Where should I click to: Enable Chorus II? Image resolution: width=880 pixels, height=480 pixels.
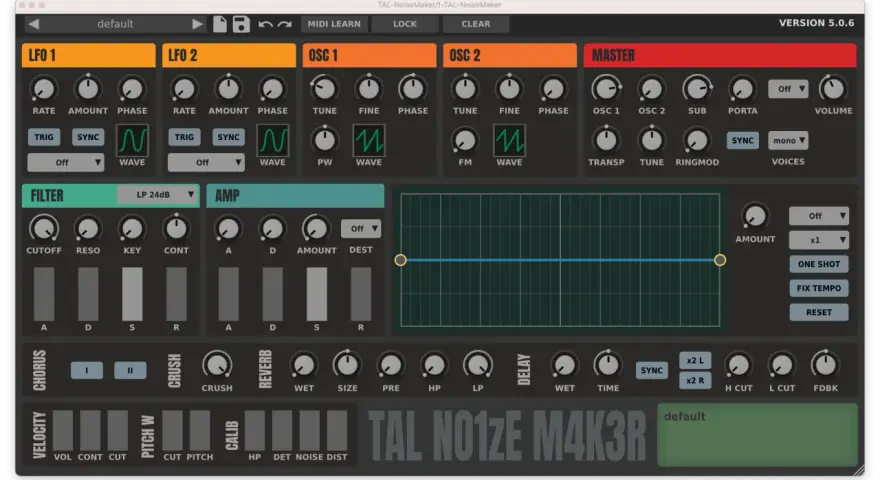[x=130, y=371]
